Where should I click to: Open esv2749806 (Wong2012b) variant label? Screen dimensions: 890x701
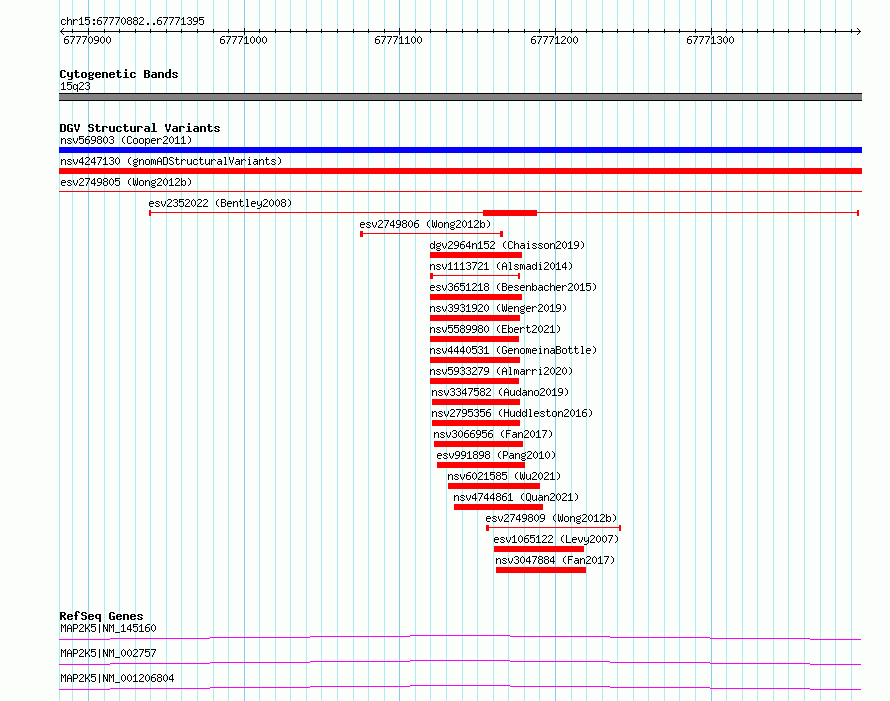[x=425, y=224]
